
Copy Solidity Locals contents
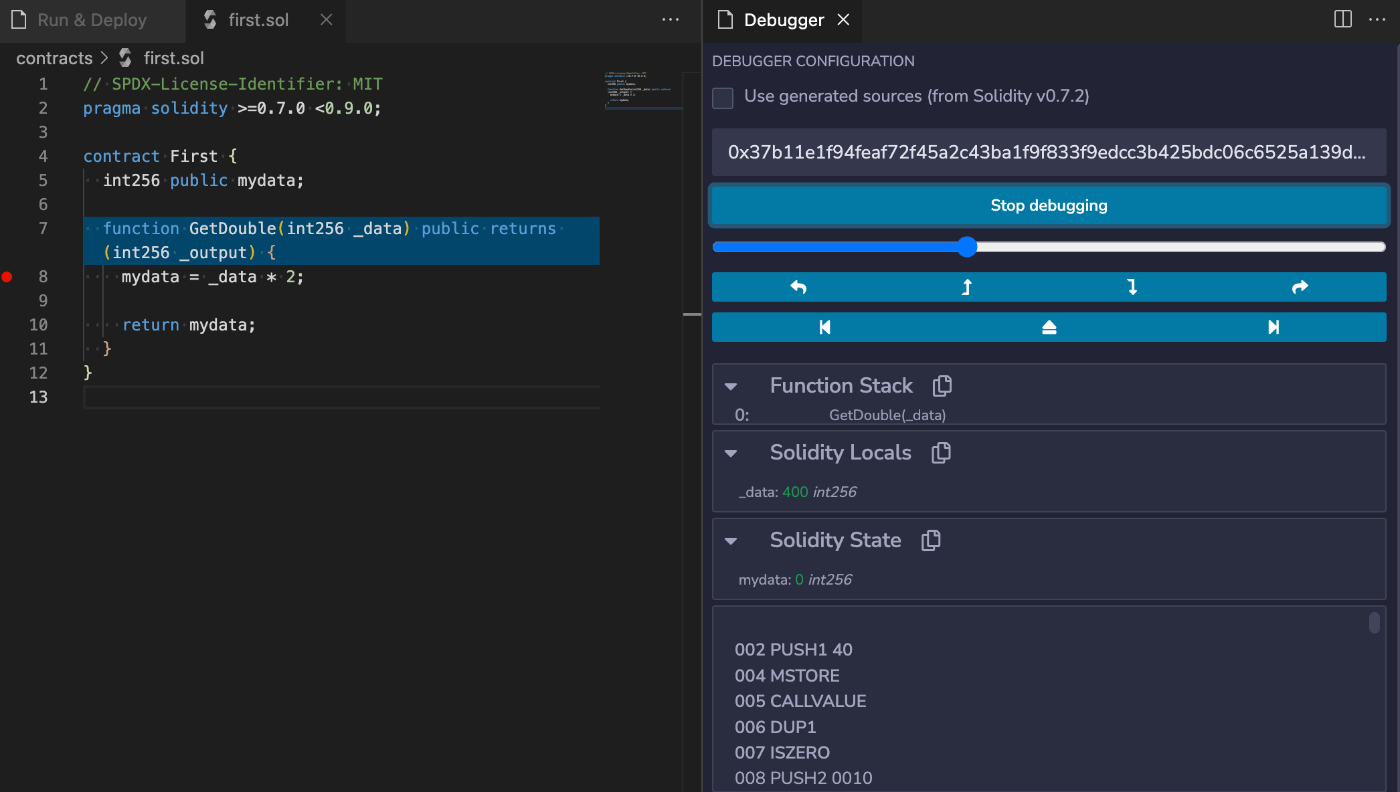[941, 452]
